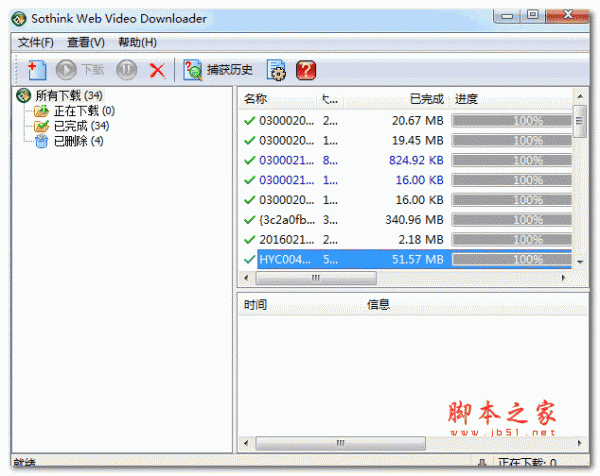Screen dimensions: 600x476
Task: Click the grey start download play button
Action: tap(66, 70)
